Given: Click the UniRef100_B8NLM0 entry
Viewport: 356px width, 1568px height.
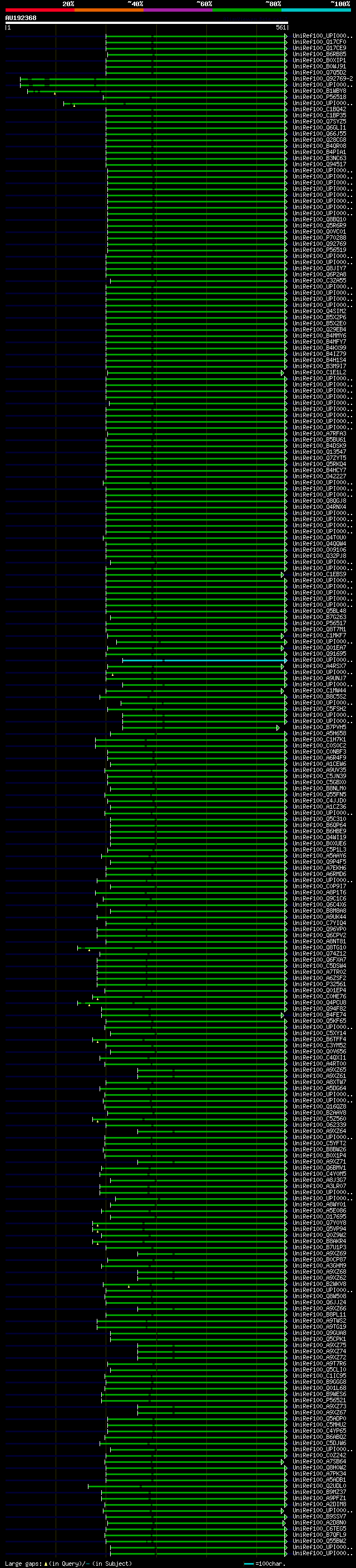Looking at the screenshot, I should click(x=319, y=788).
